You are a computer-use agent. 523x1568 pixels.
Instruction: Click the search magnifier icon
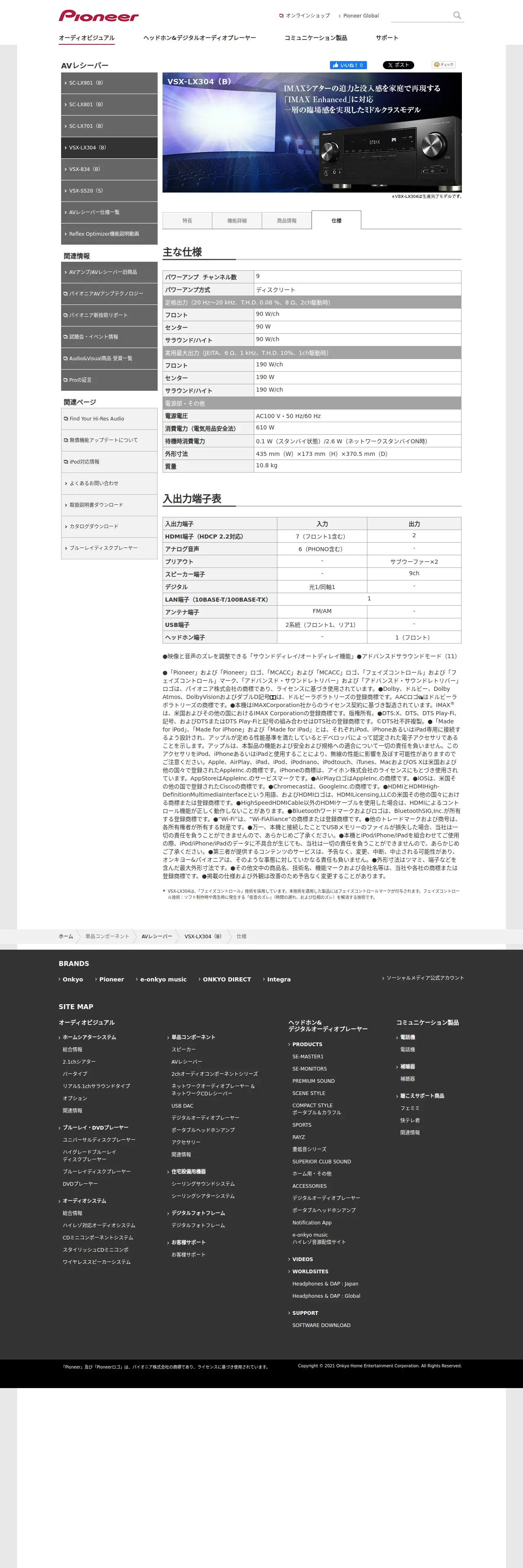coord(457,15)
